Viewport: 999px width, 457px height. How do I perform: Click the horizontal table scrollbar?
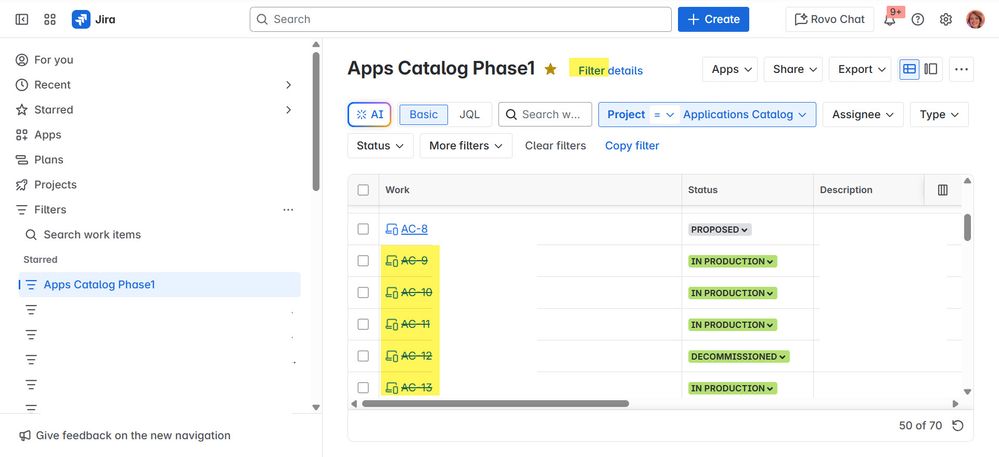click(x=495, y=404)
